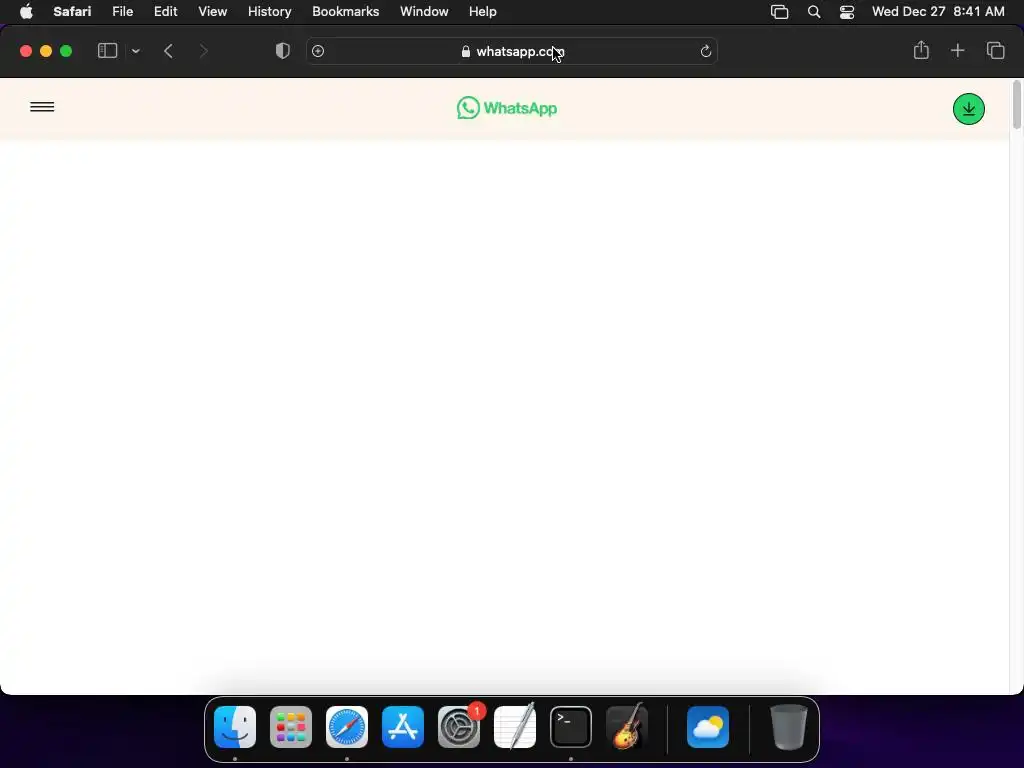Open Weather from the Dock
The width and height of the screenshot is (1024, 768).
(708, 727)
